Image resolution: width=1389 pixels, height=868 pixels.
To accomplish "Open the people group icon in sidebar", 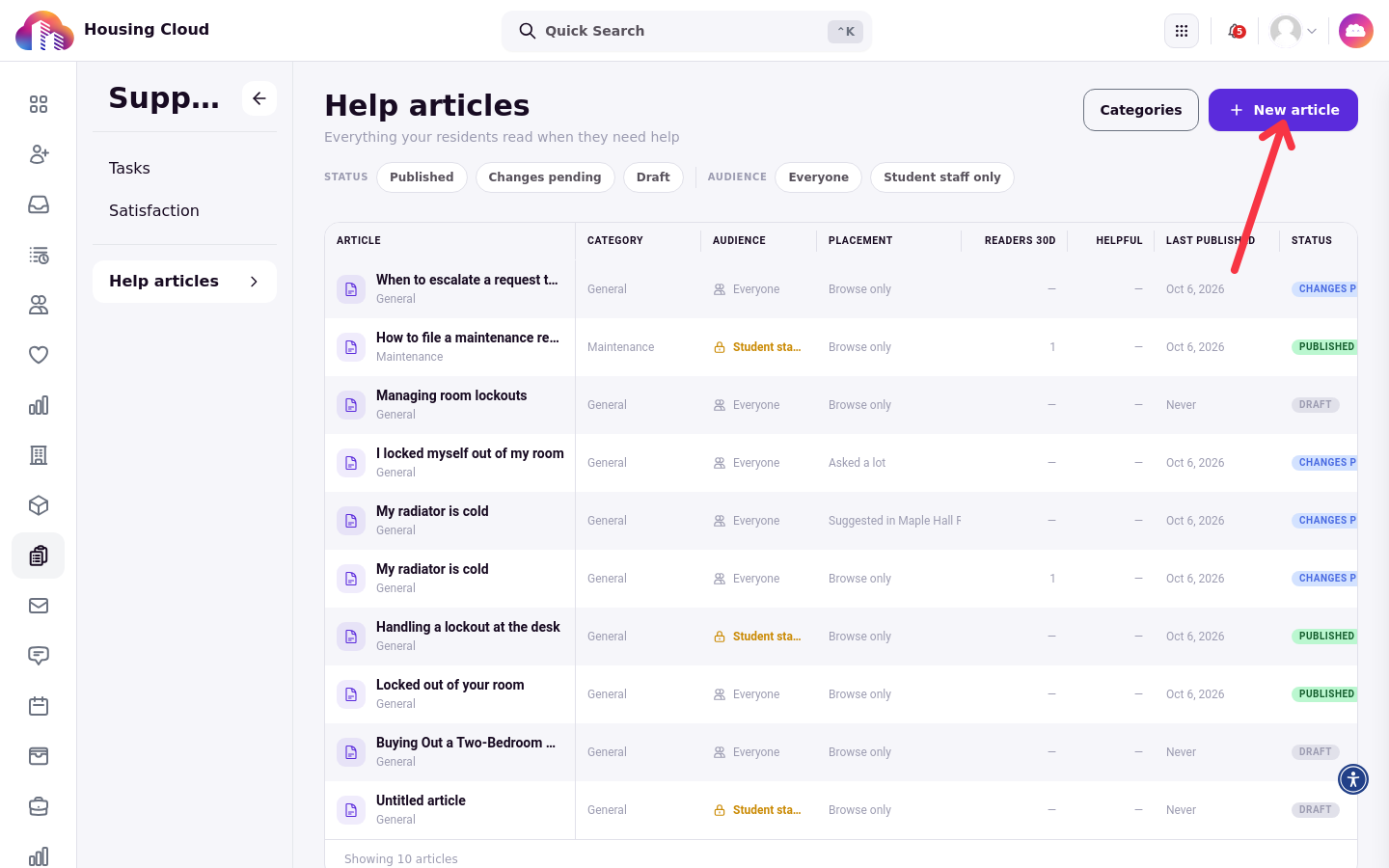I will point(39,305).
